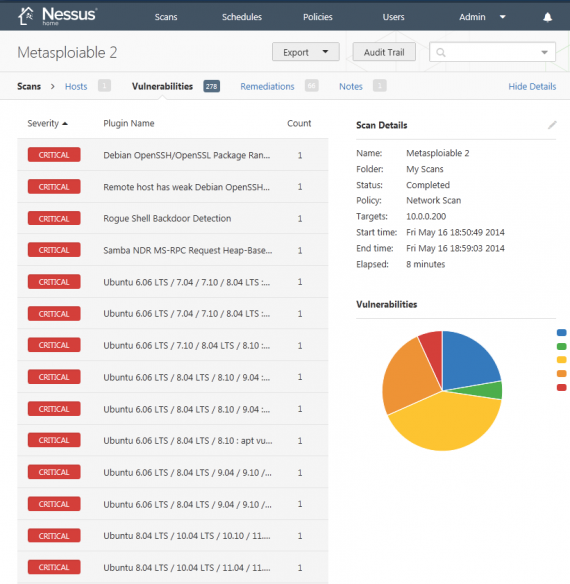Click the Admin menu label
570x584 pixels.
(x=472, y=17)
